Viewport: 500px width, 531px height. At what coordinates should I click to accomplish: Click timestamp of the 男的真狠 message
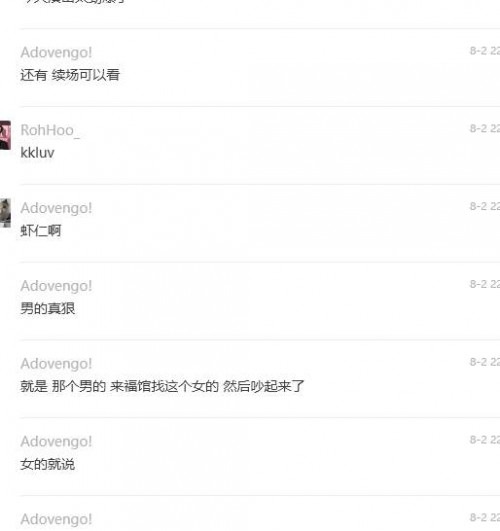(485, 284)
